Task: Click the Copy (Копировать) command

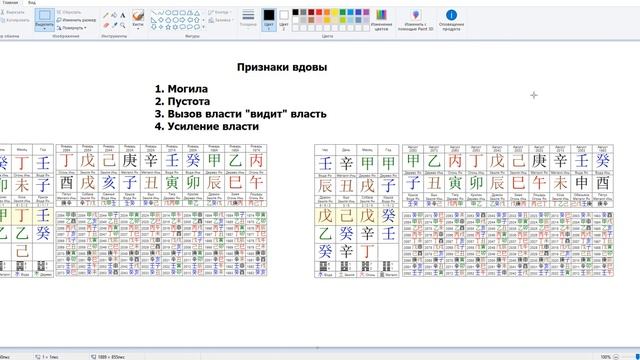Action: [x=15, y=20]
